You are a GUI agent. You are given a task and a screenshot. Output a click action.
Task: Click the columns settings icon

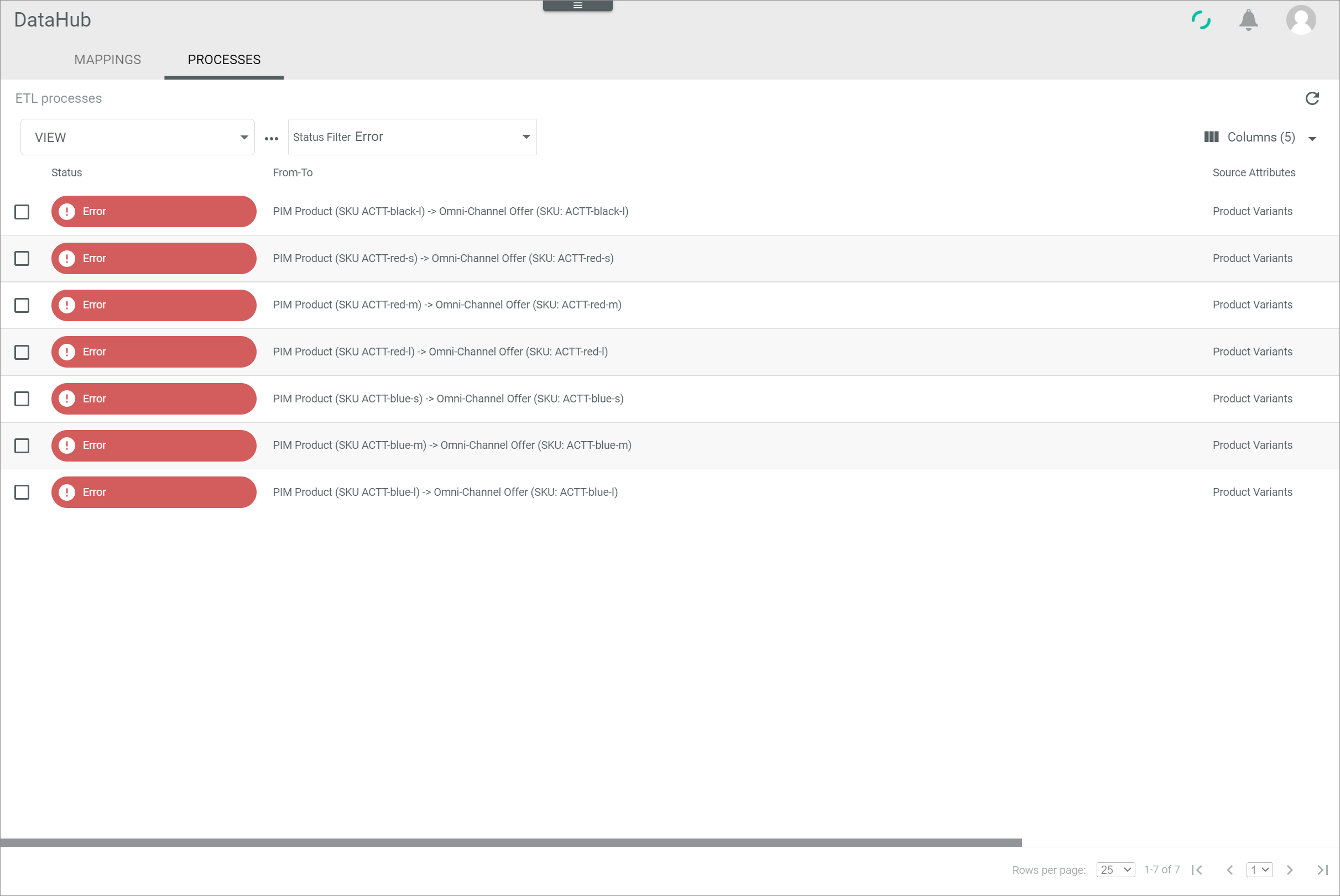[1211, 137]
